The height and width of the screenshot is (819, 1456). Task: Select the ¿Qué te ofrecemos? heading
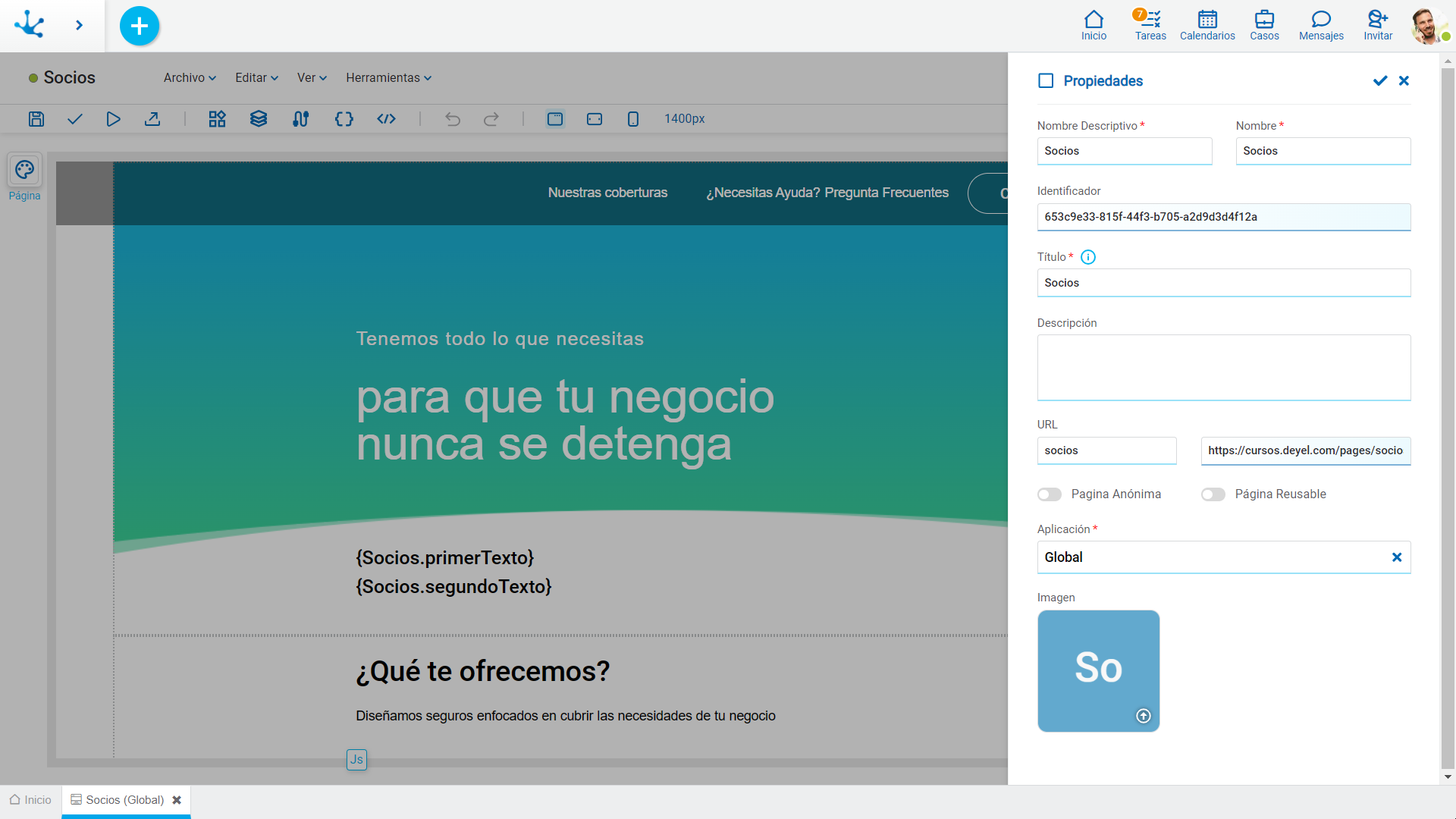(483, 672)
